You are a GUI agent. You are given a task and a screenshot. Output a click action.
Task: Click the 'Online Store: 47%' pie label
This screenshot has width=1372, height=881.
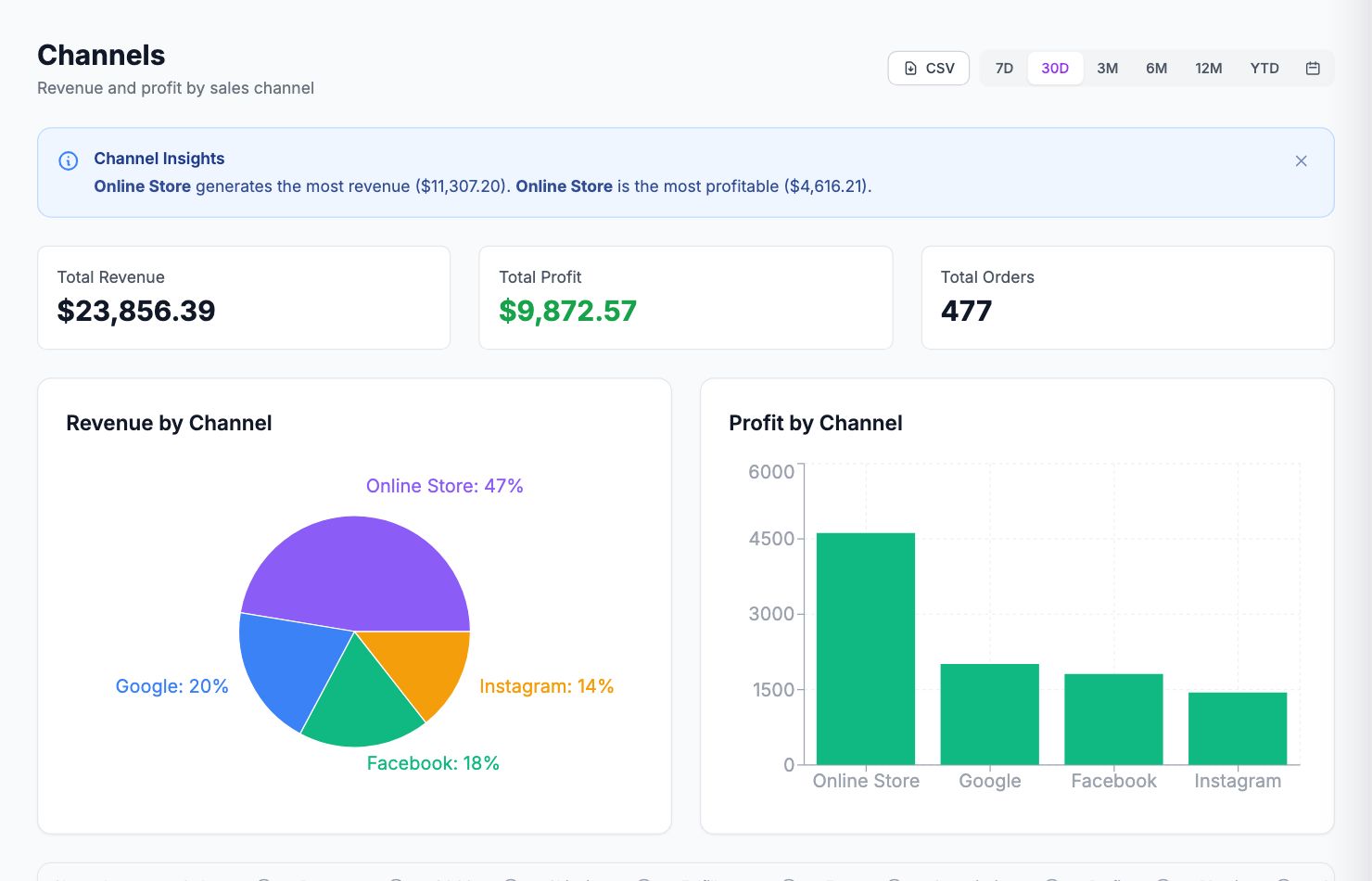coord(445,486)
